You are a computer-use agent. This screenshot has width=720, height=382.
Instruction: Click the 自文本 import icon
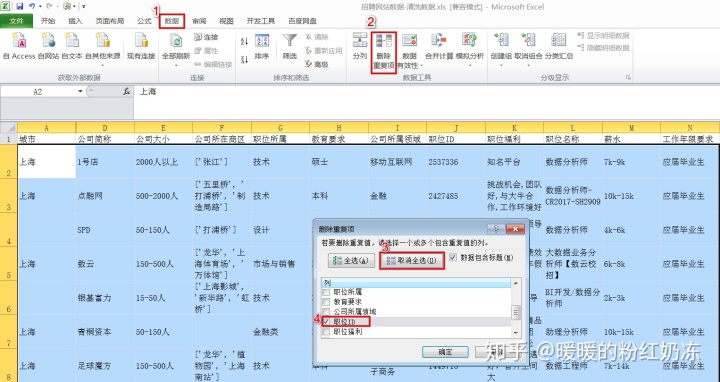click(72, 40)
